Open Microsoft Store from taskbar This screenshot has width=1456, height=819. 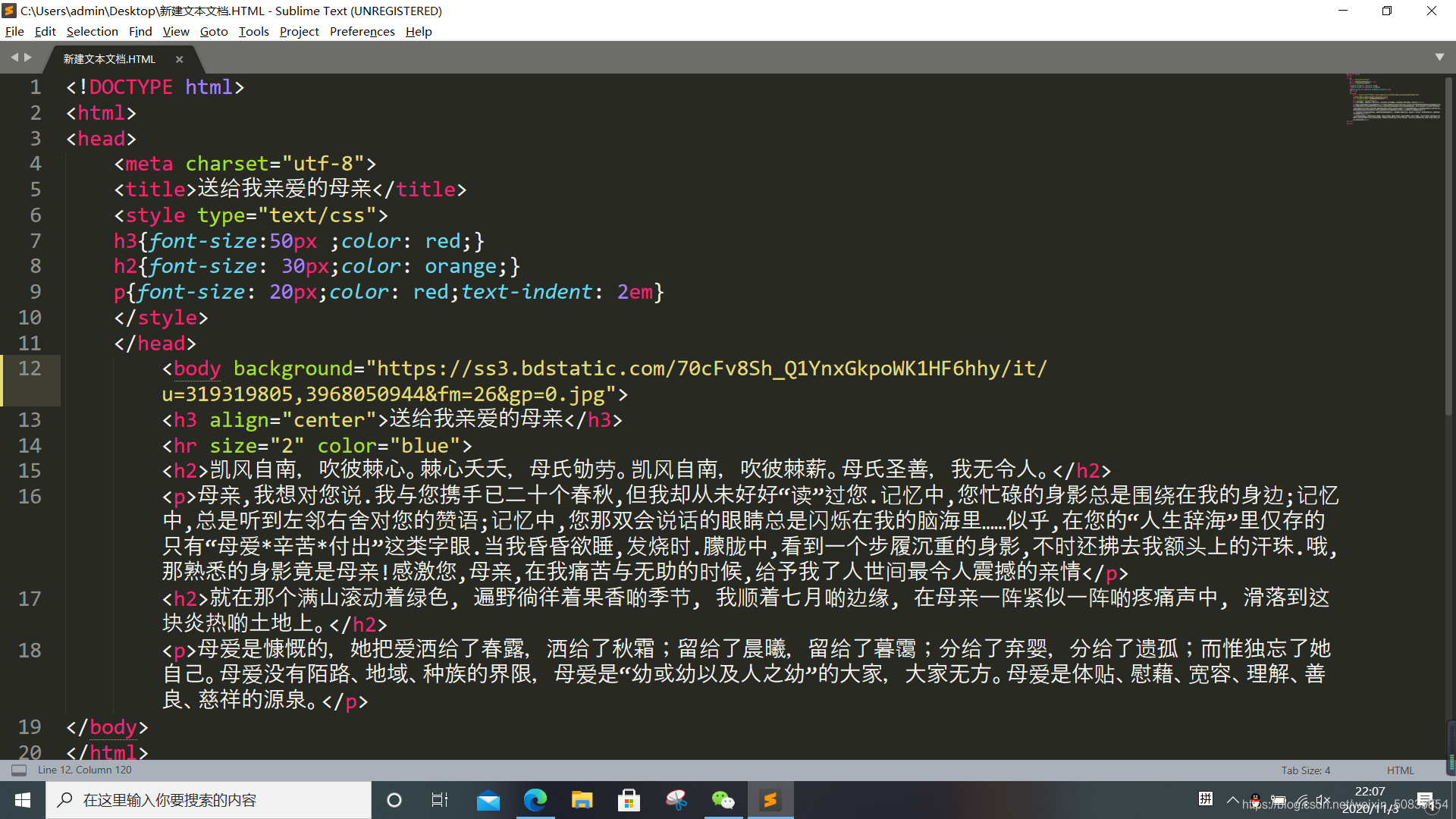coord(629,800)
